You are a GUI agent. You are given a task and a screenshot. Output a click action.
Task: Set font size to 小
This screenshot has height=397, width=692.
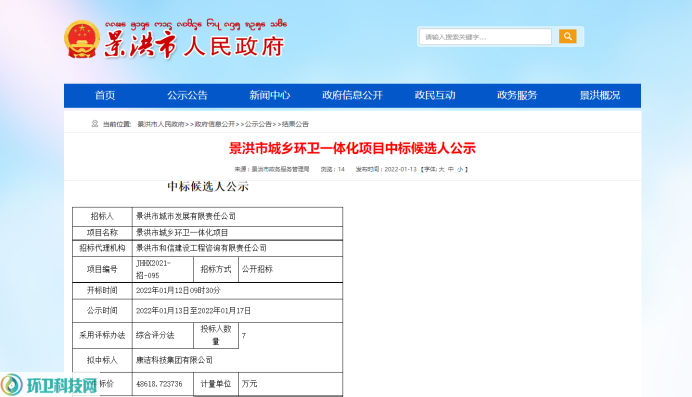click(460, 169)
